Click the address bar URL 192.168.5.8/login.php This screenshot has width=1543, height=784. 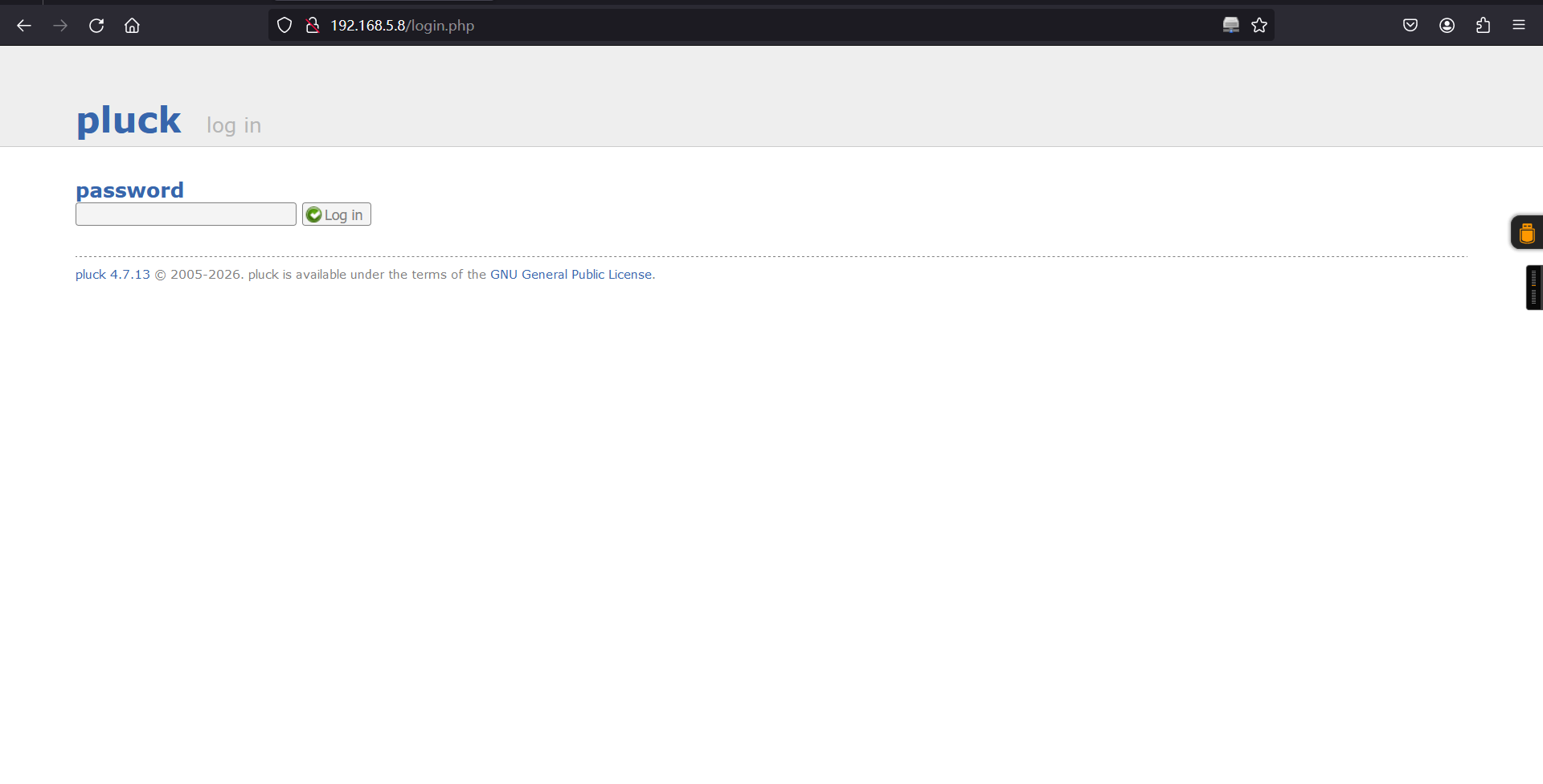(x=403, y=26)
